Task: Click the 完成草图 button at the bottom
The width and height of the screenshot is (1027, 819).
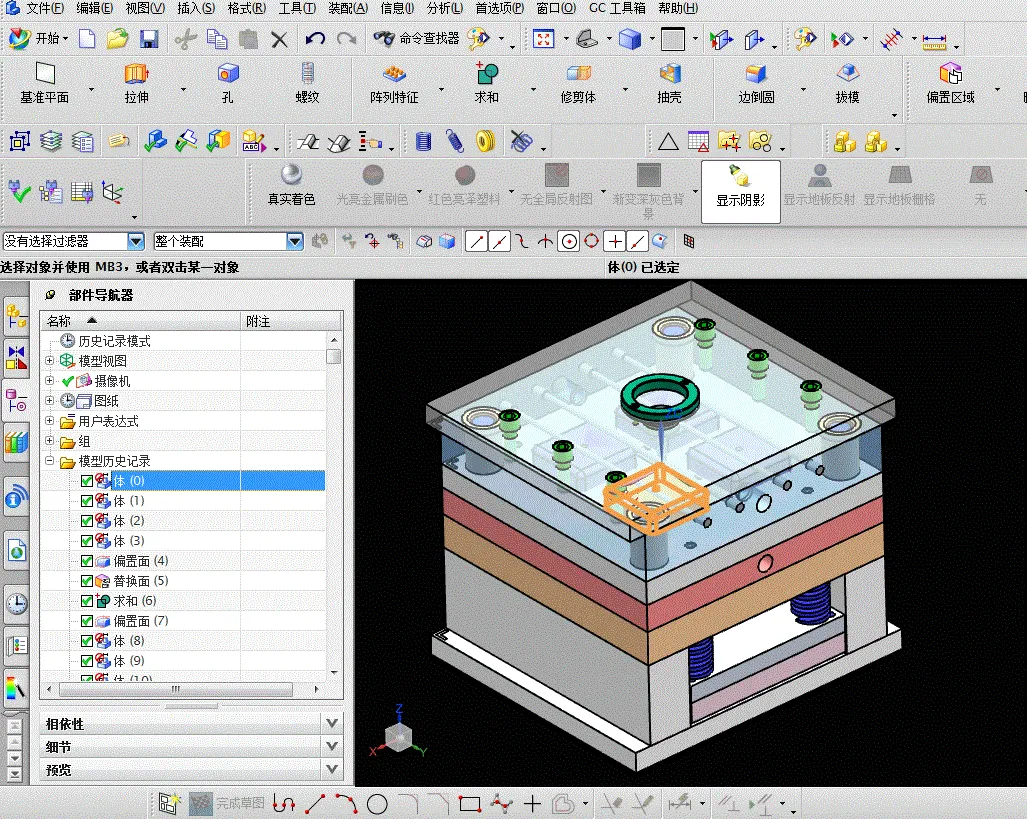Action: point(228,804)
